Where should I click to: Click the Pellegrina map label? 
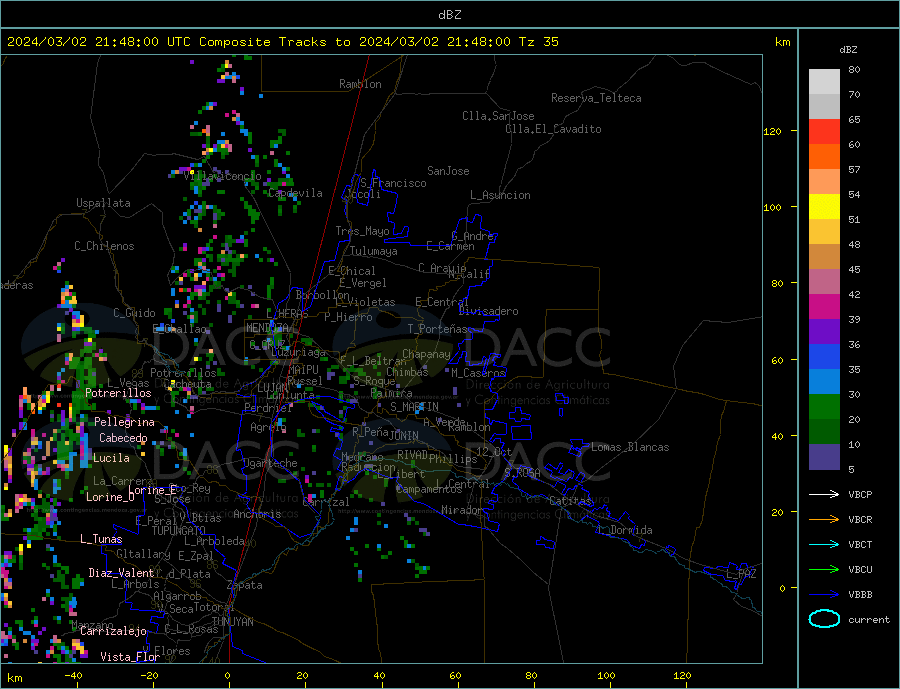pos(125,422)
